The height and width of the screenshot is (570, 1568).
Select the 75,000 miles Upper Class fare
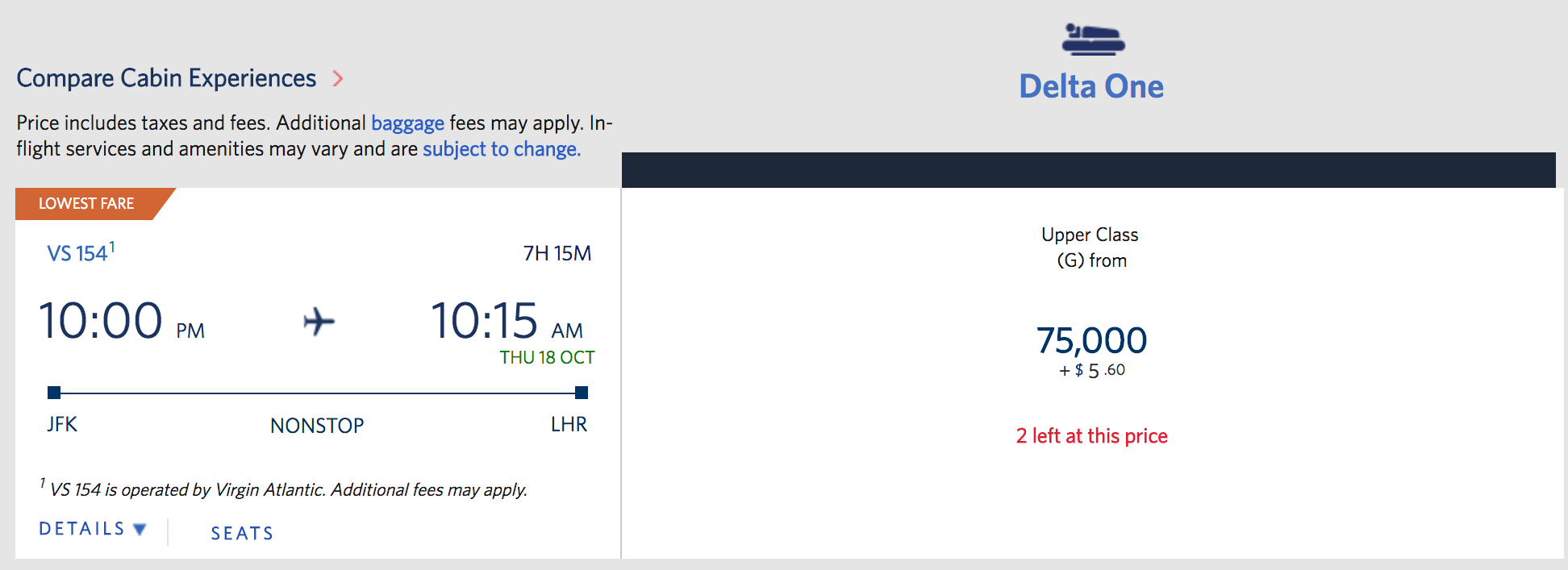tap(1091, 339)
